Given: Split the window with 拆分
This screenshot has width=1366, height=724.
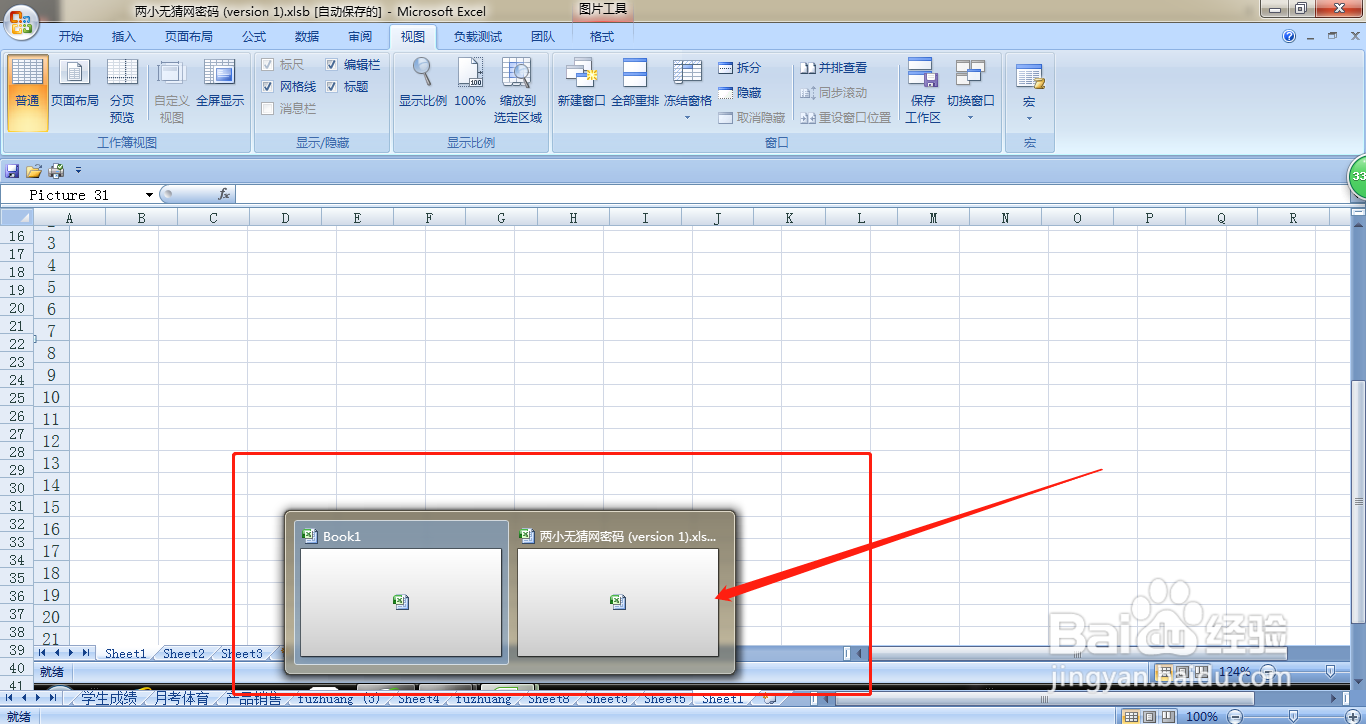Looking at the screenshot, I should coord(740,68).
